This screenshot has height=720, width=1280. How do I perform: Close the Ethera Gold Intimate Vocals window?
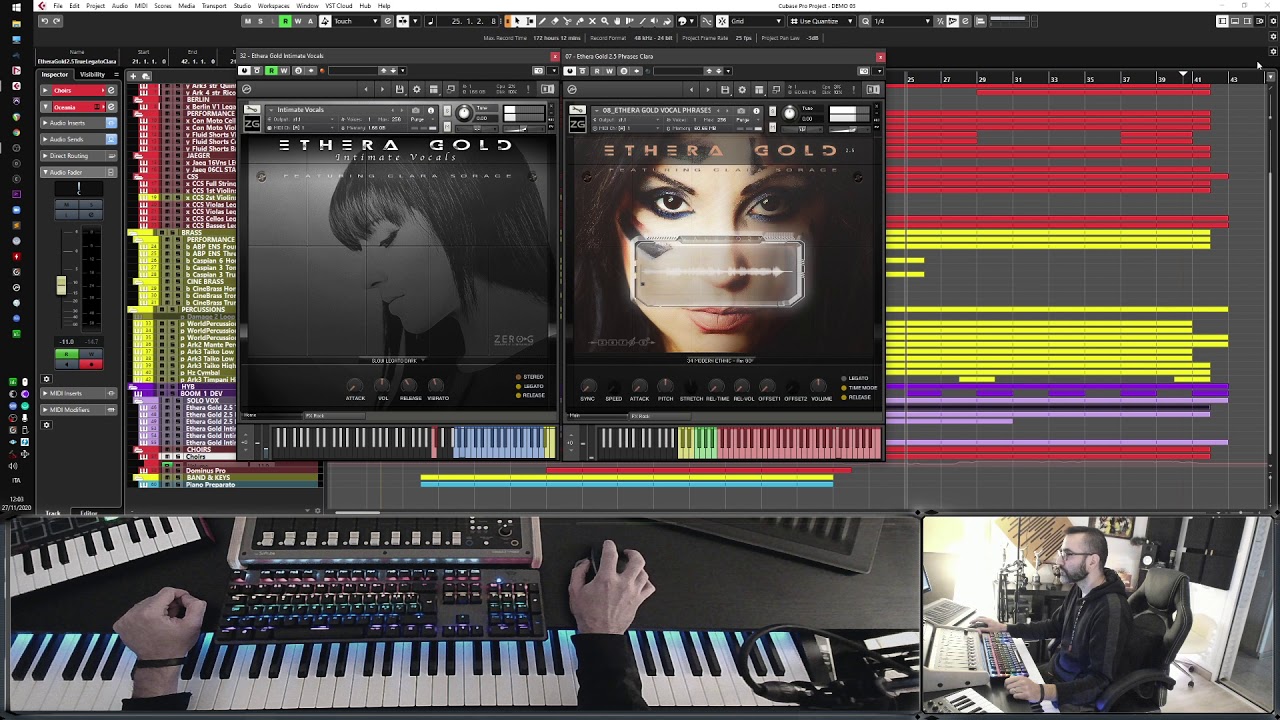pyautogui.click(x=555, y=56)
